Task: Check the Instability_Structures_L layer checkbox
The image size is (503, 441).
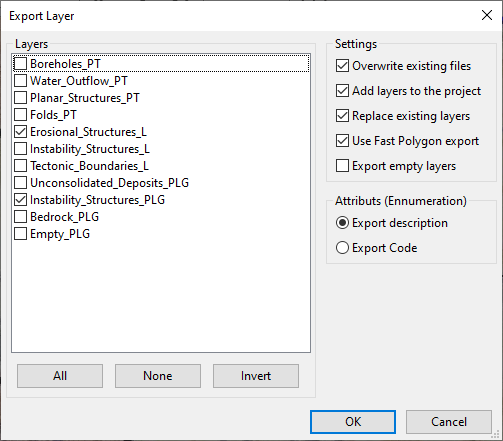Action: (20, 149)
